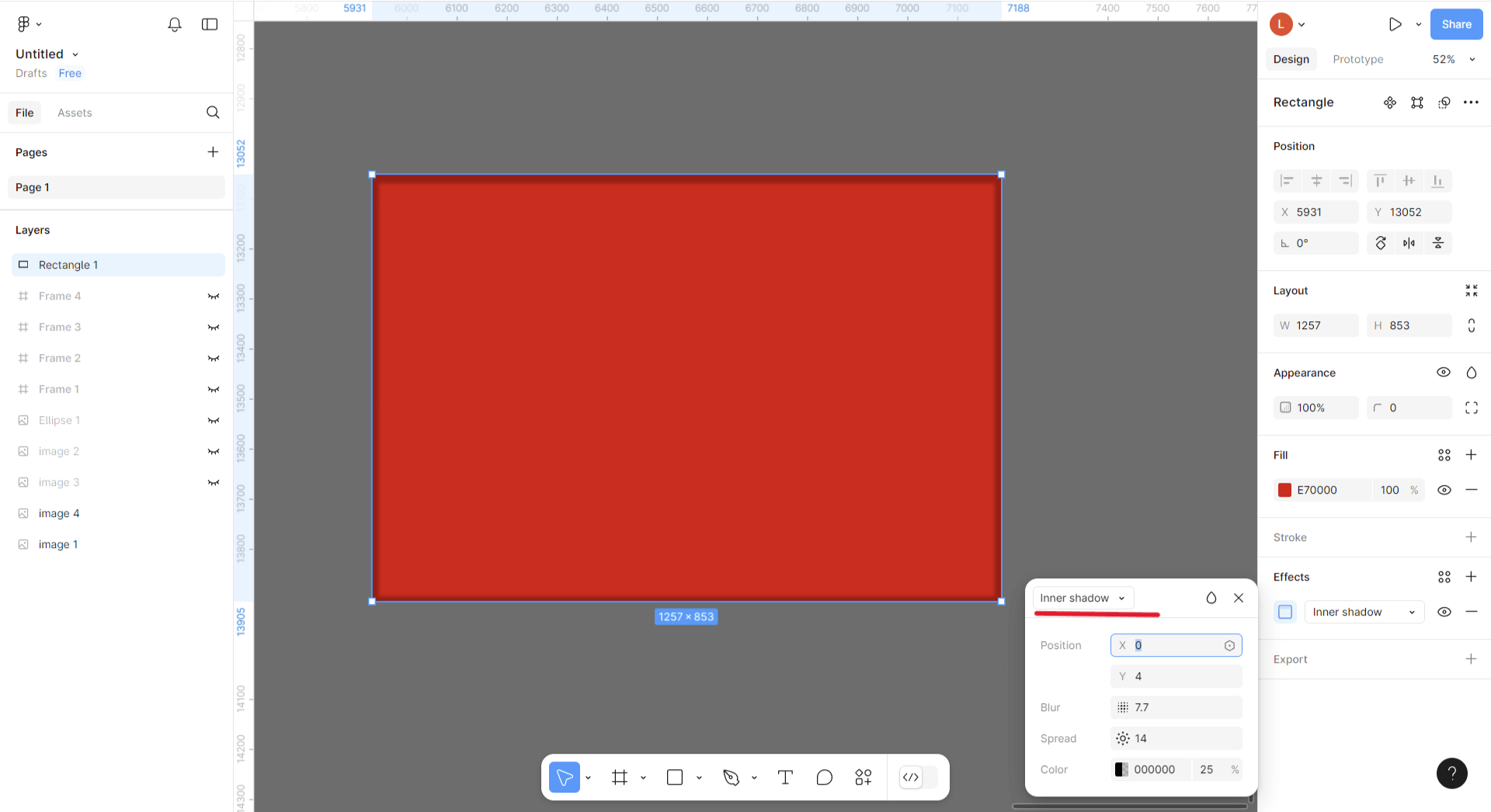Open Inner shadow effect settings square
Viewport: 1491px width, 812px height.
coord(1285,612)
